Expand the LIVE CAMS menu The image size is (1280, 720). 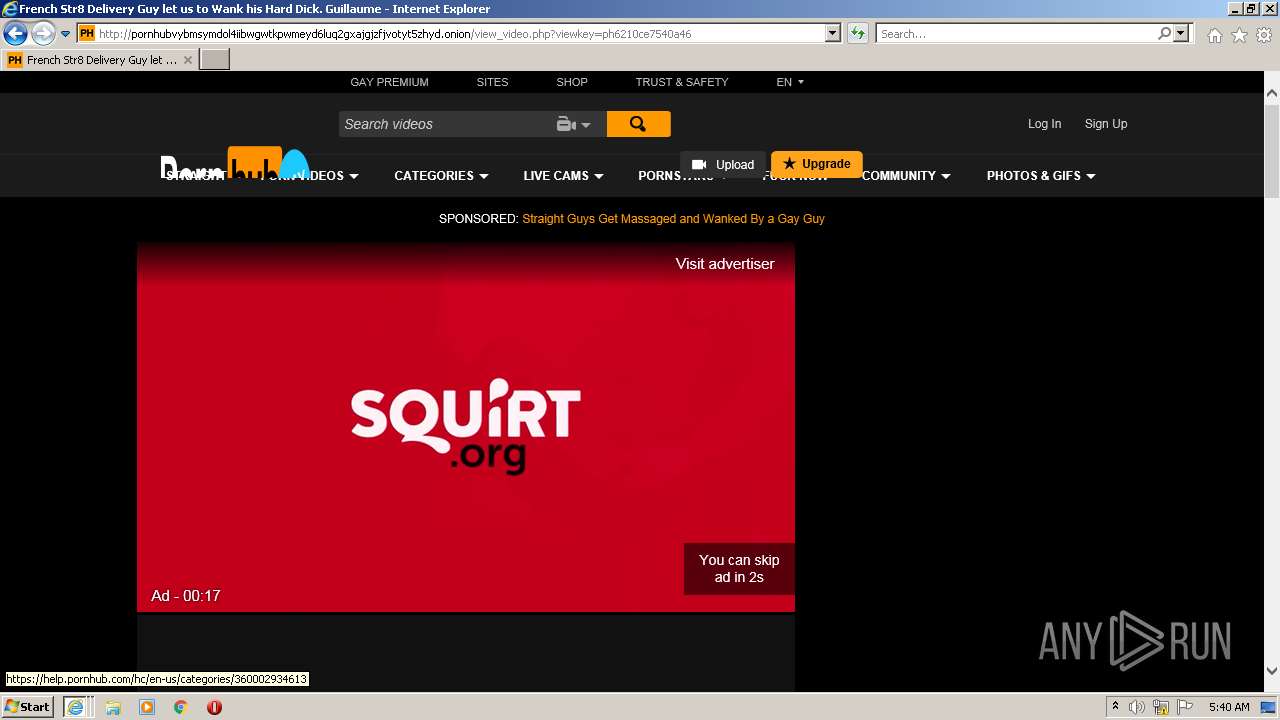tap(563, 176)
